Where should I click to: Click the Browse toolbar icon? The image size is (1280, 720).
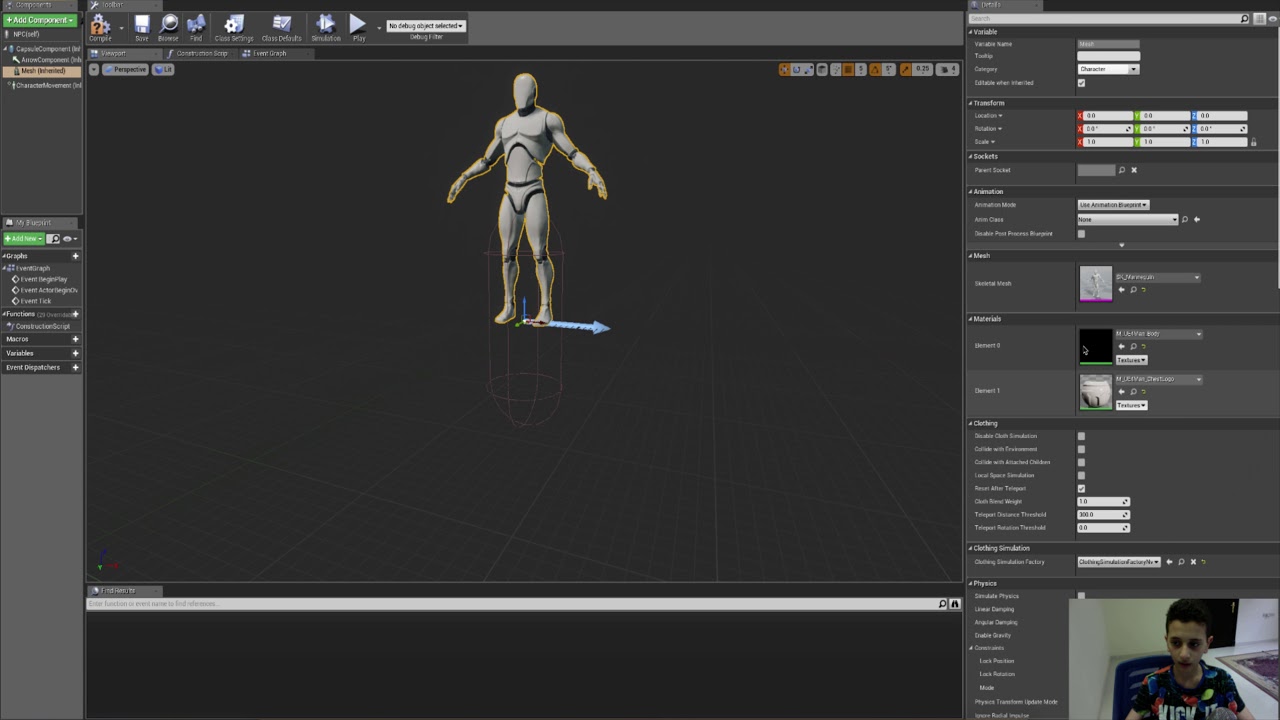pyautogui.click(x=168, y=27)
